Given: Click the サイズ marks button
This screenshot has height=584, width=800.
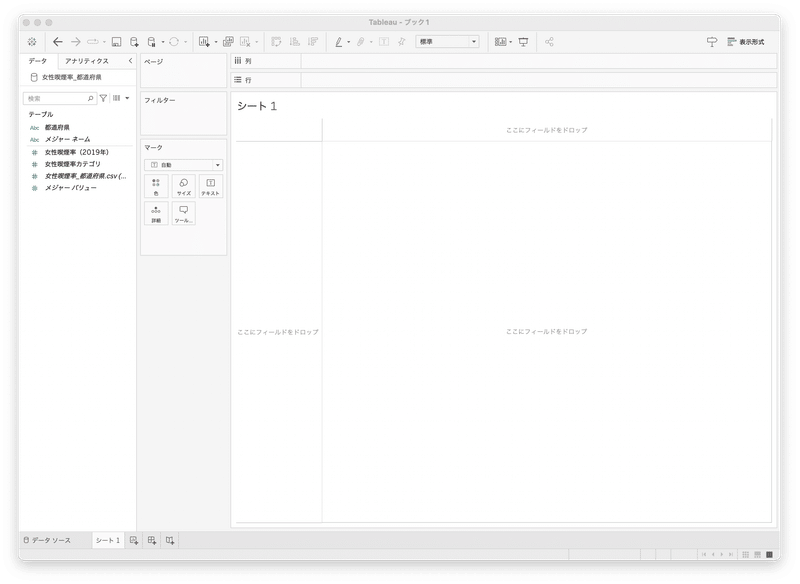Looking at the screenshot, I should tap(184, 186).
